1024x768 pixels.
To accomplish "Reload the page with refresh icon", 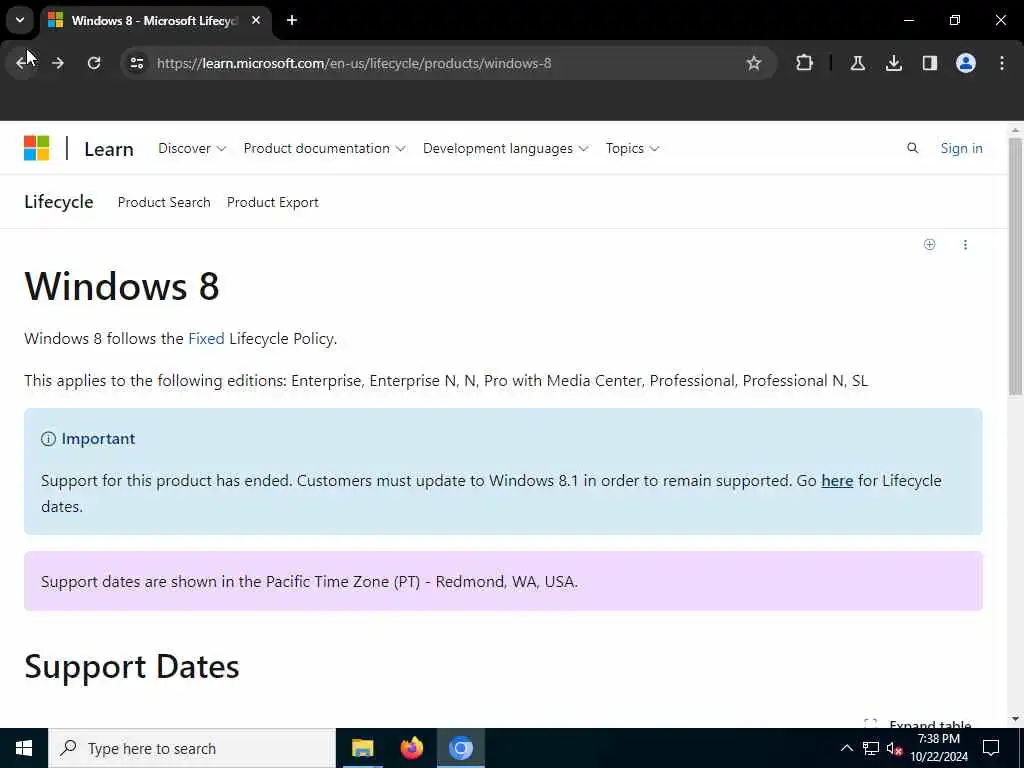I will [x=94, y=63].
